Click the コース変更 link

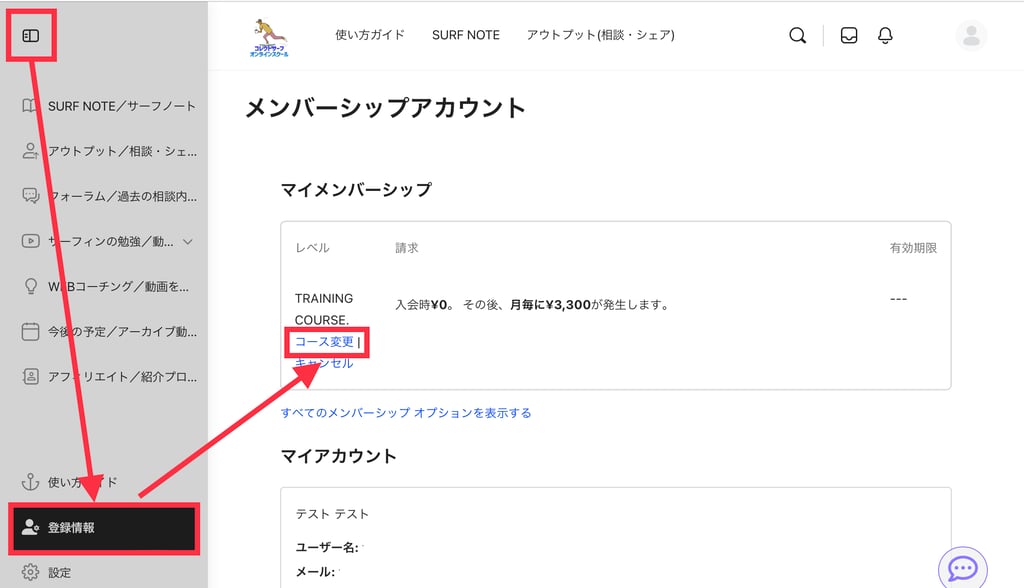(x=324, y=342)
